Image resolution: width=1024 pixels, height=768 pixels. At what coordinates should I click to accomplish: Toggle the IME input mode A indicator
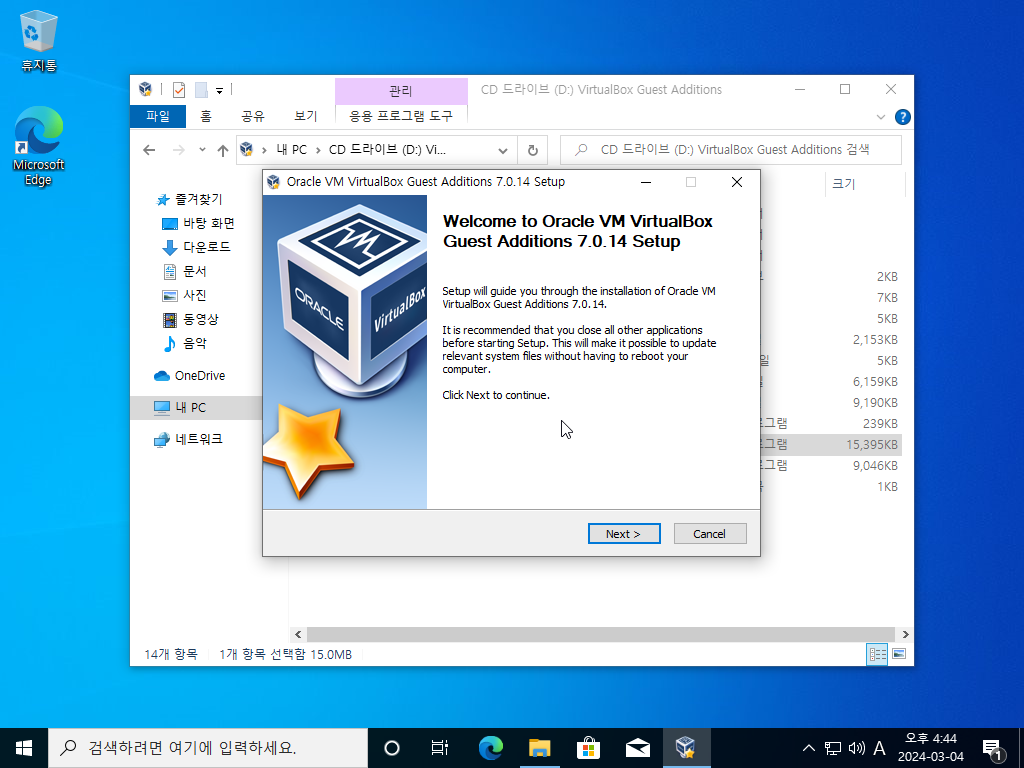point(879,748)
